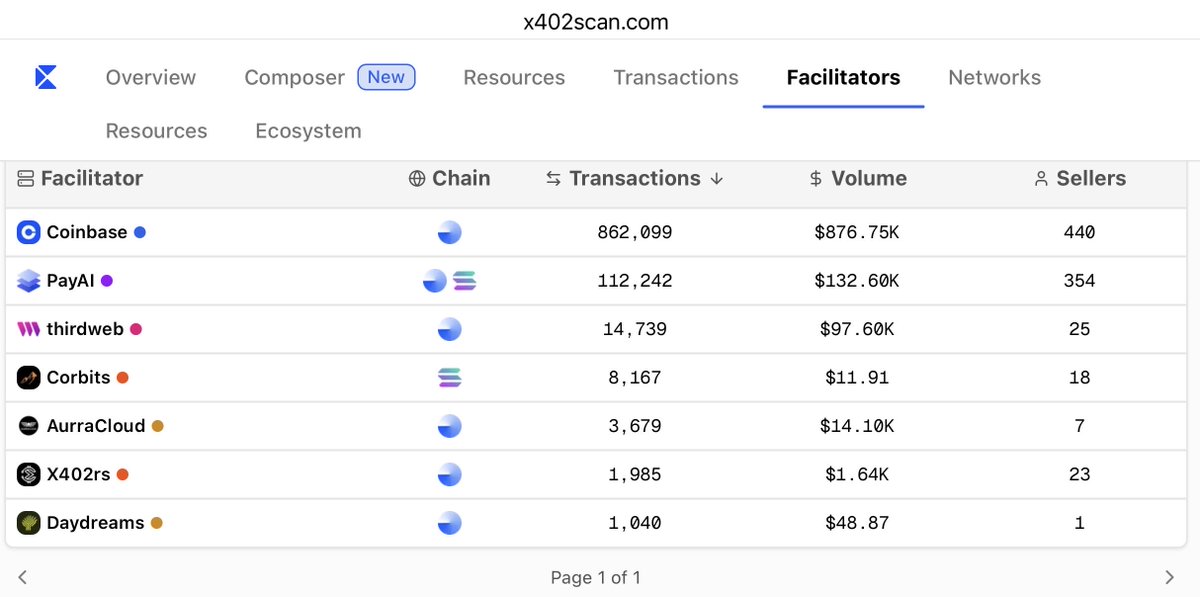The width and height of the screenshot is (1200, 597).
Task: Click the Daydreams facilitator logo icon
Action: pyautogui.click(x=27, y=522)
